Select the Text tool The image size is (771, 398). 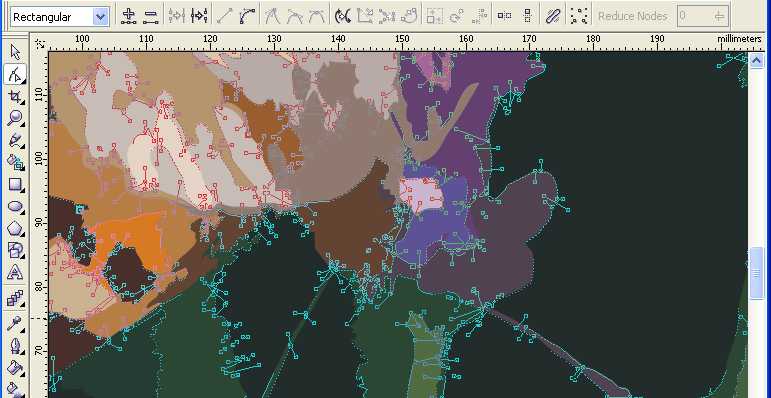[15, 272]
